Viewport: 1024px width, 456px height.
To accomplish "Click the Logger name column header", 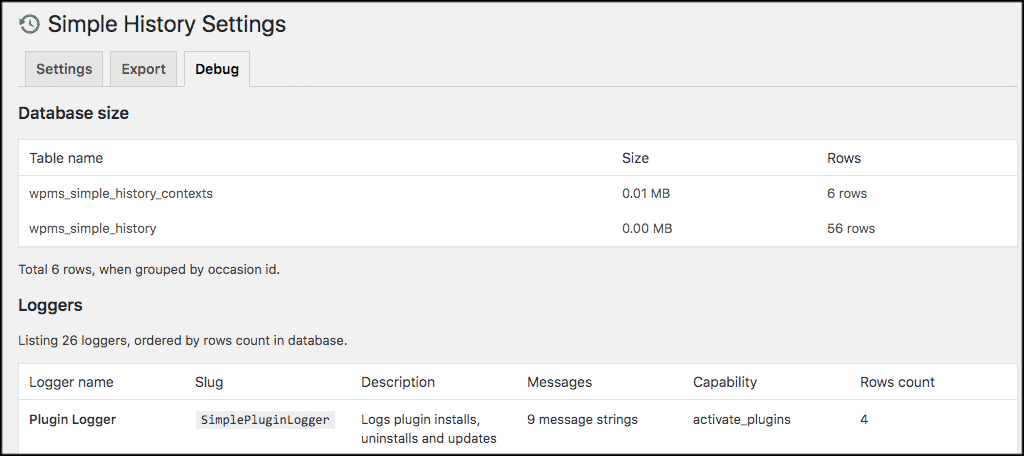I will click(71, 382).
